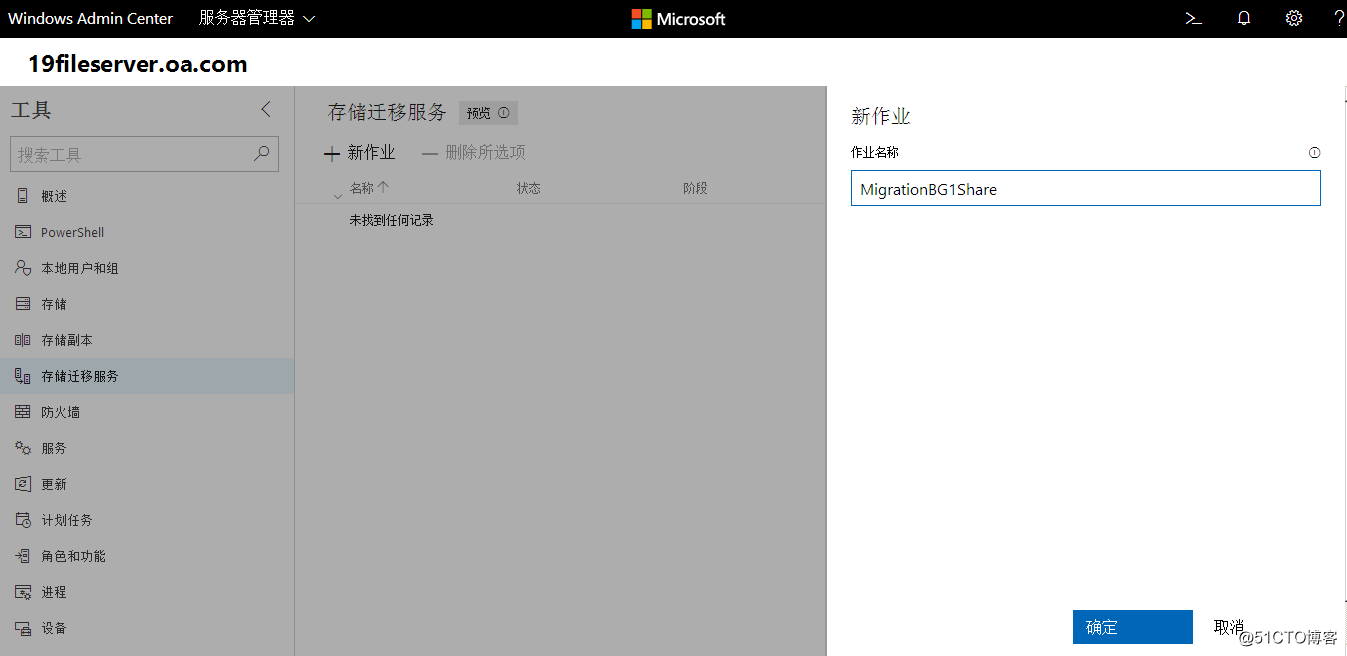Open the Server Manager (服务器管理器) dropdown

coord(257,18)
